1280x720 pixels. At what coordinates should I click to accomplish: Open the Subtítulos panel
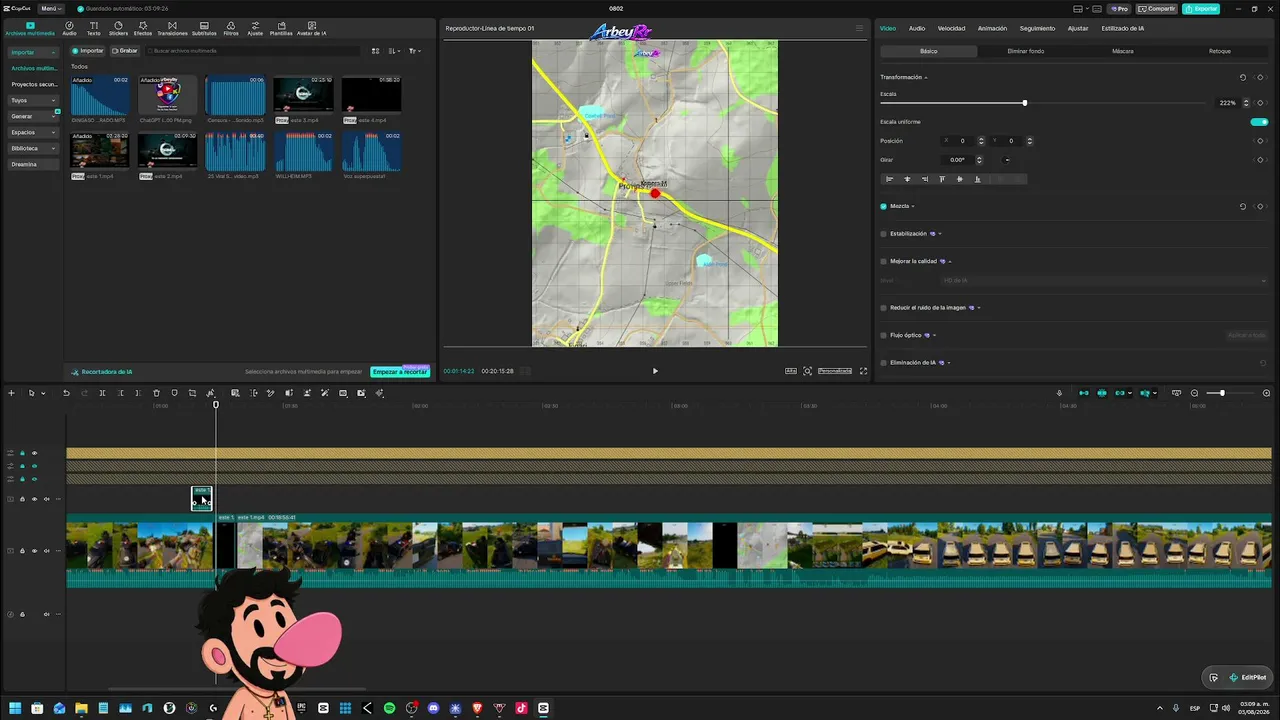[x=204, y=28]
